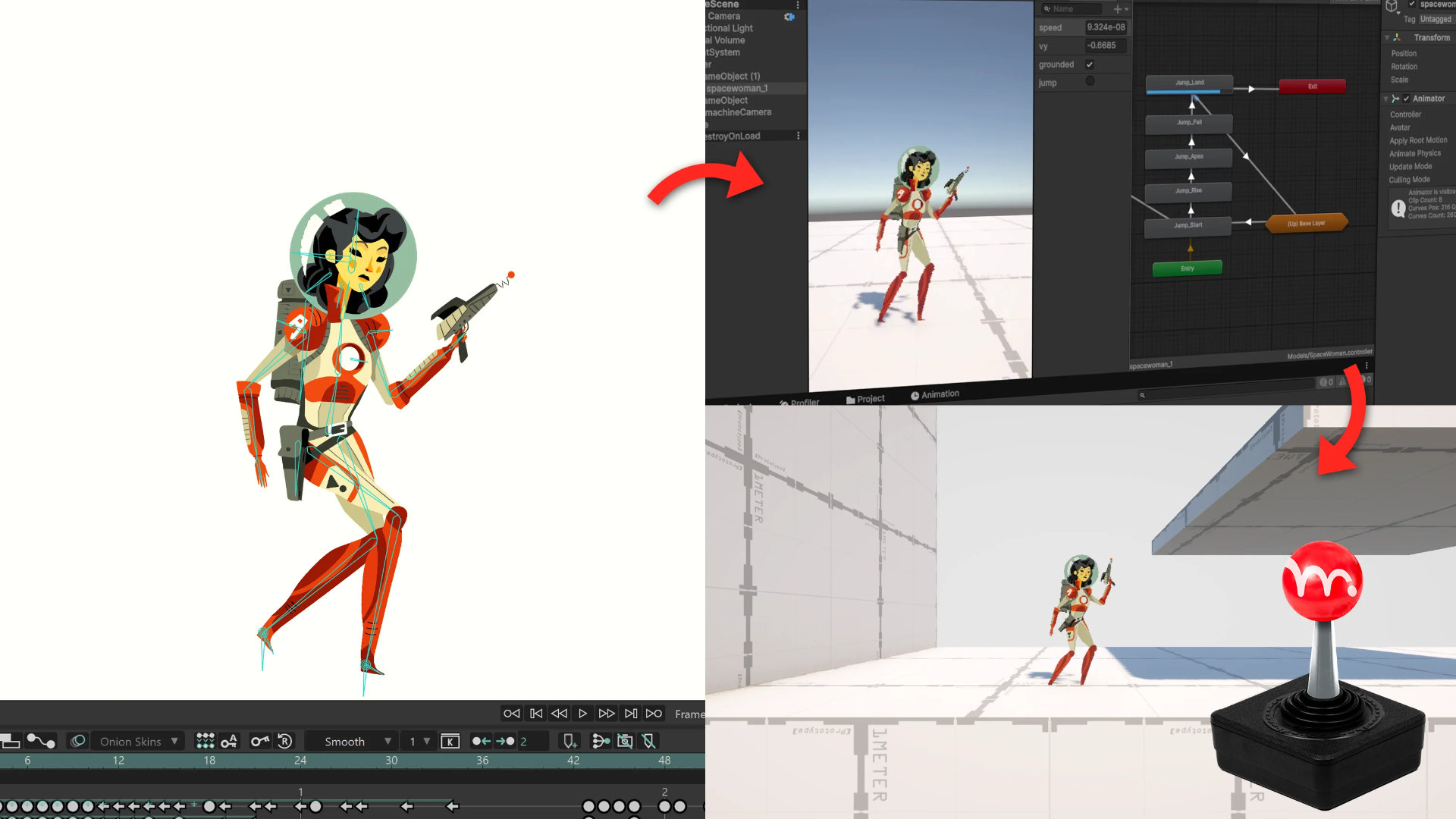Viewport: 1456px width, 819px height.
Task: Click the keyframe grid dots icon
Action: tap(205, 741)
